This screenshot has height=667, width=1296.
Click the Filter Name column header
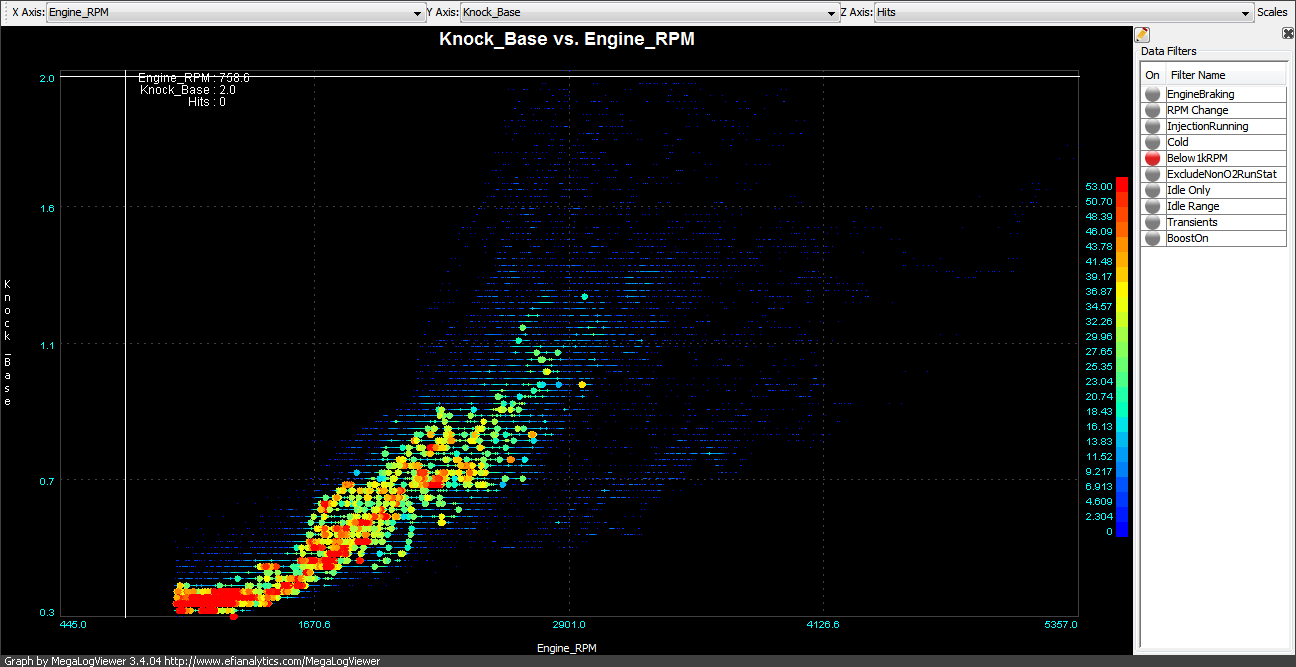1225,75
